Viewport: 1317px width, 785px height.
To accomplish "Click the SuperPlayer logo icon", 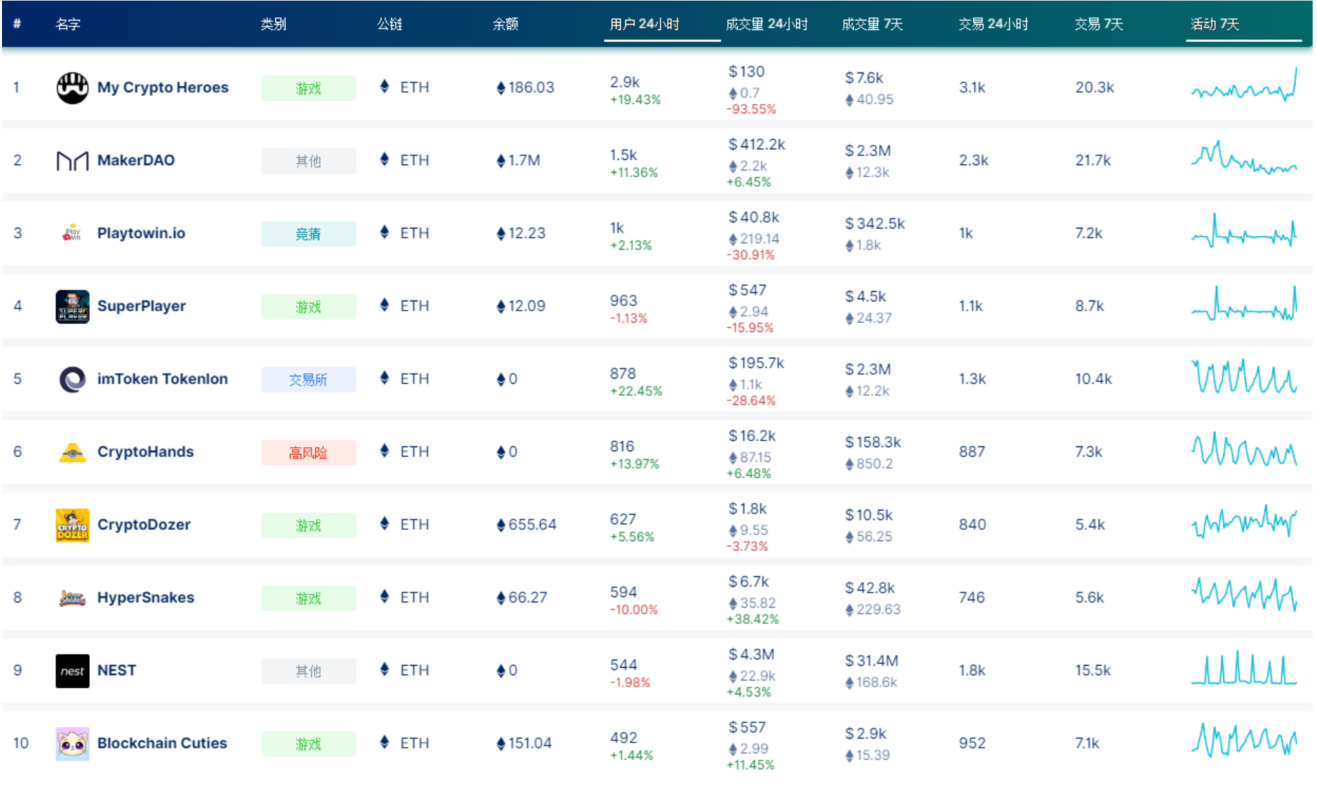I will coord(72,307).
